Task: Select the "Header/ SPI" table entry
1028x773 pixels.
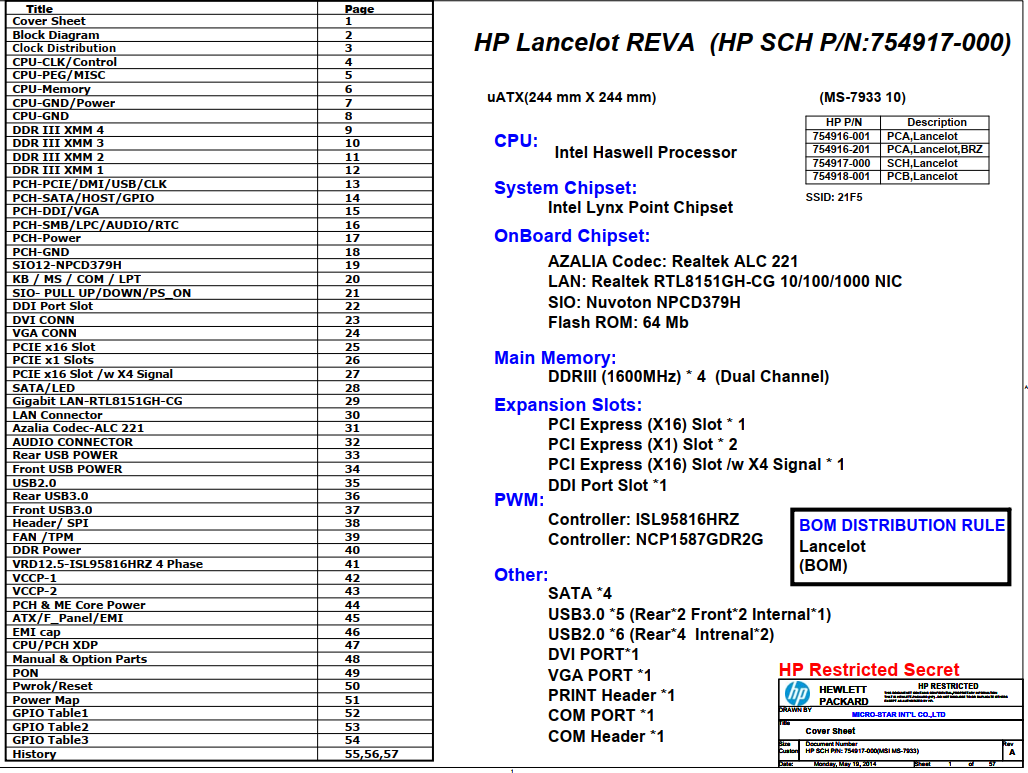Action: point(50,523)
